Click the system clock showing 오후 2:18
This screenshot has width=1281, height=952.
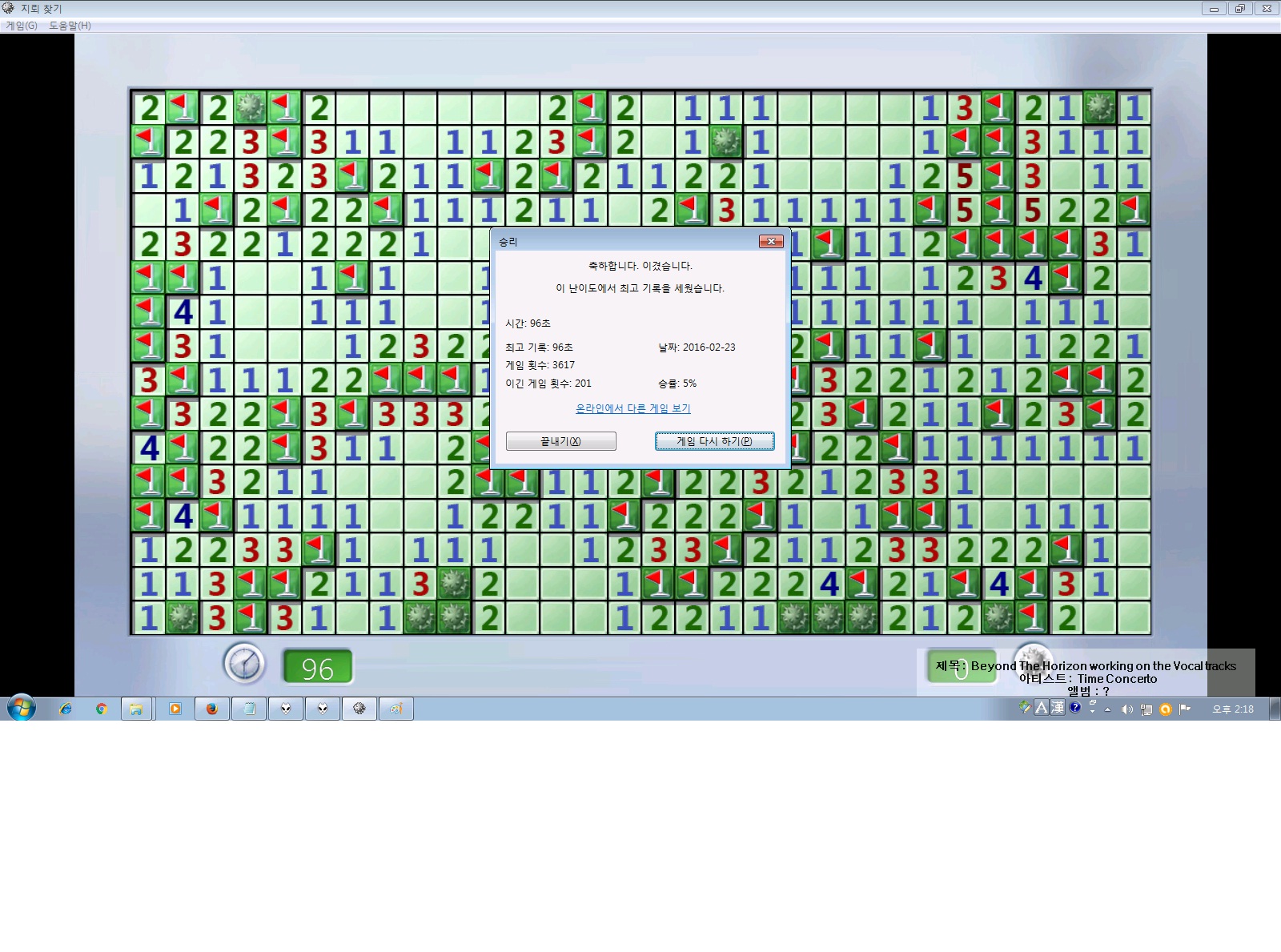tap(1232, 709)
